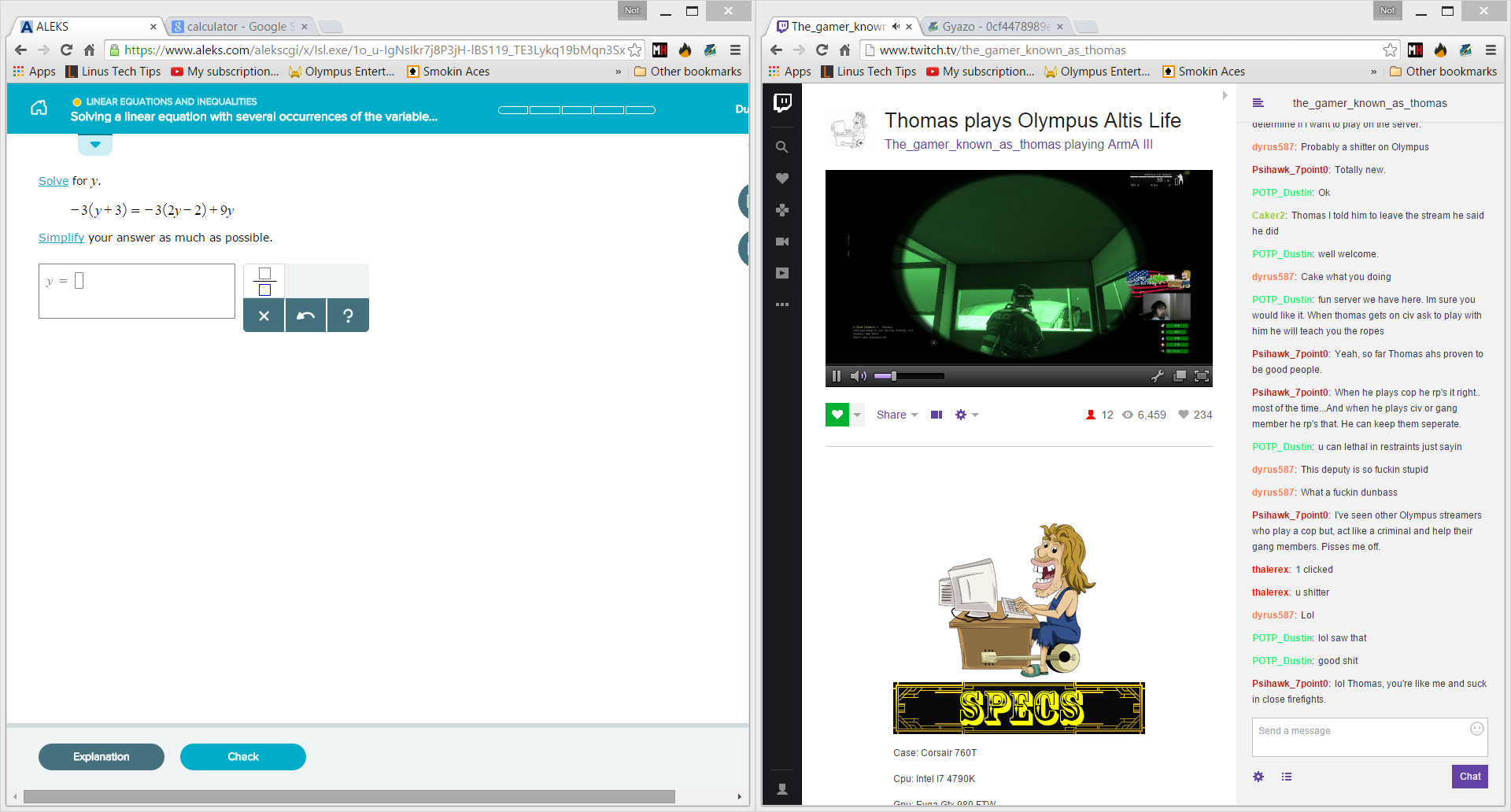
Task: Click the Check button
Action: (243, 757)
